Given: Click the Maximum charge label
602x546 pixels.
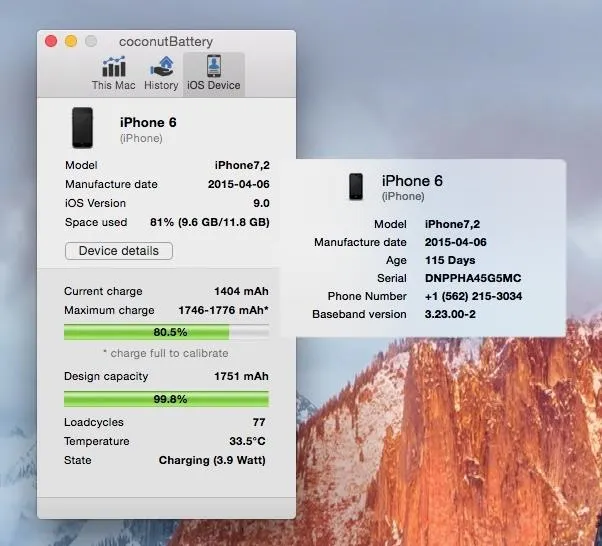Looking at the screenshot, I should pyautogui.click(x=109, y=310).
